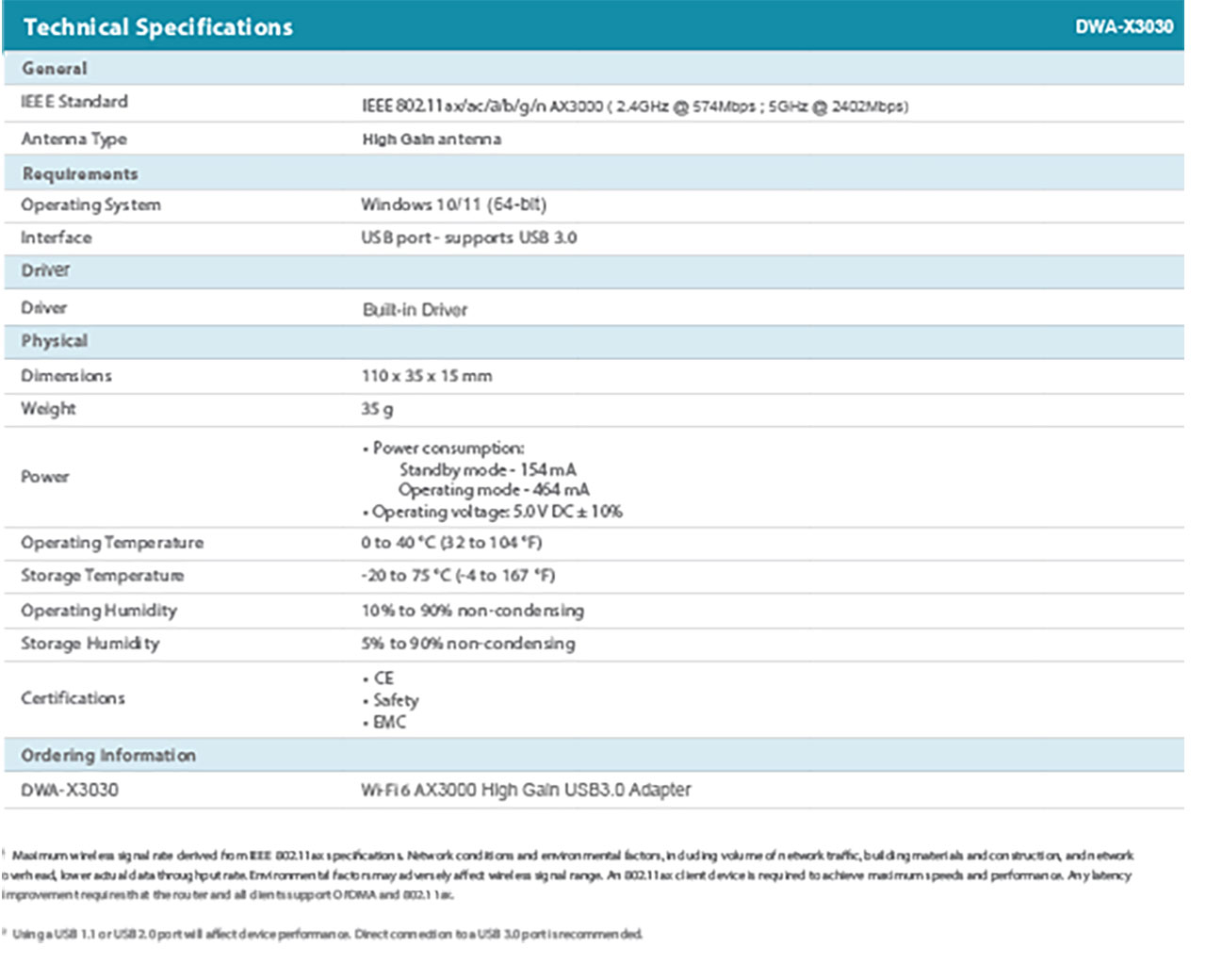The height and width of the screenshot is (980, 1206).
Task: Click the Operating mode - 464 mA line
Action: tap(494, 490)
